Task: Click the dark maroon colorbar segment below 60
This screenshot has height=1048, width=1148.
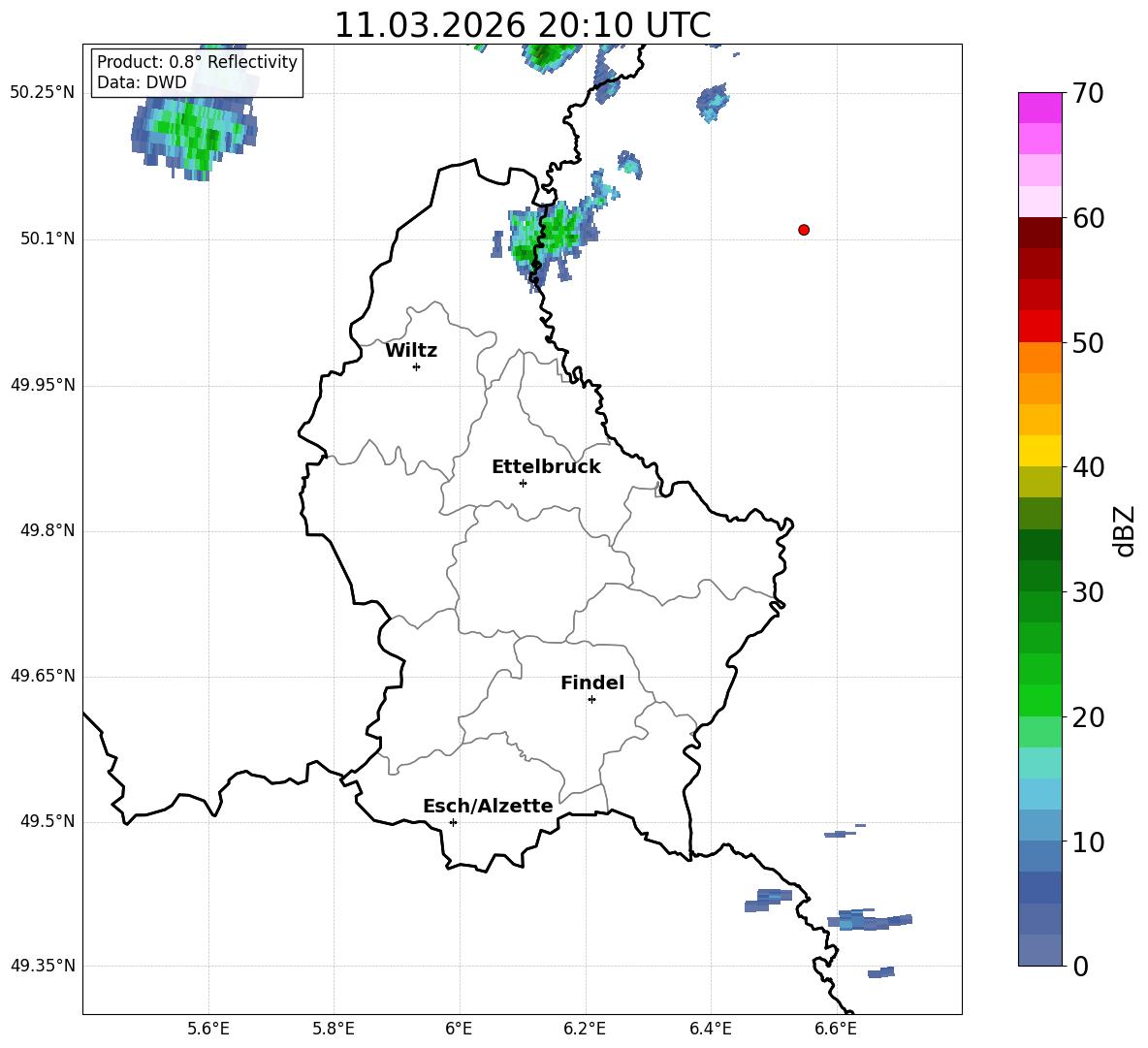Action: point(1040,233)
